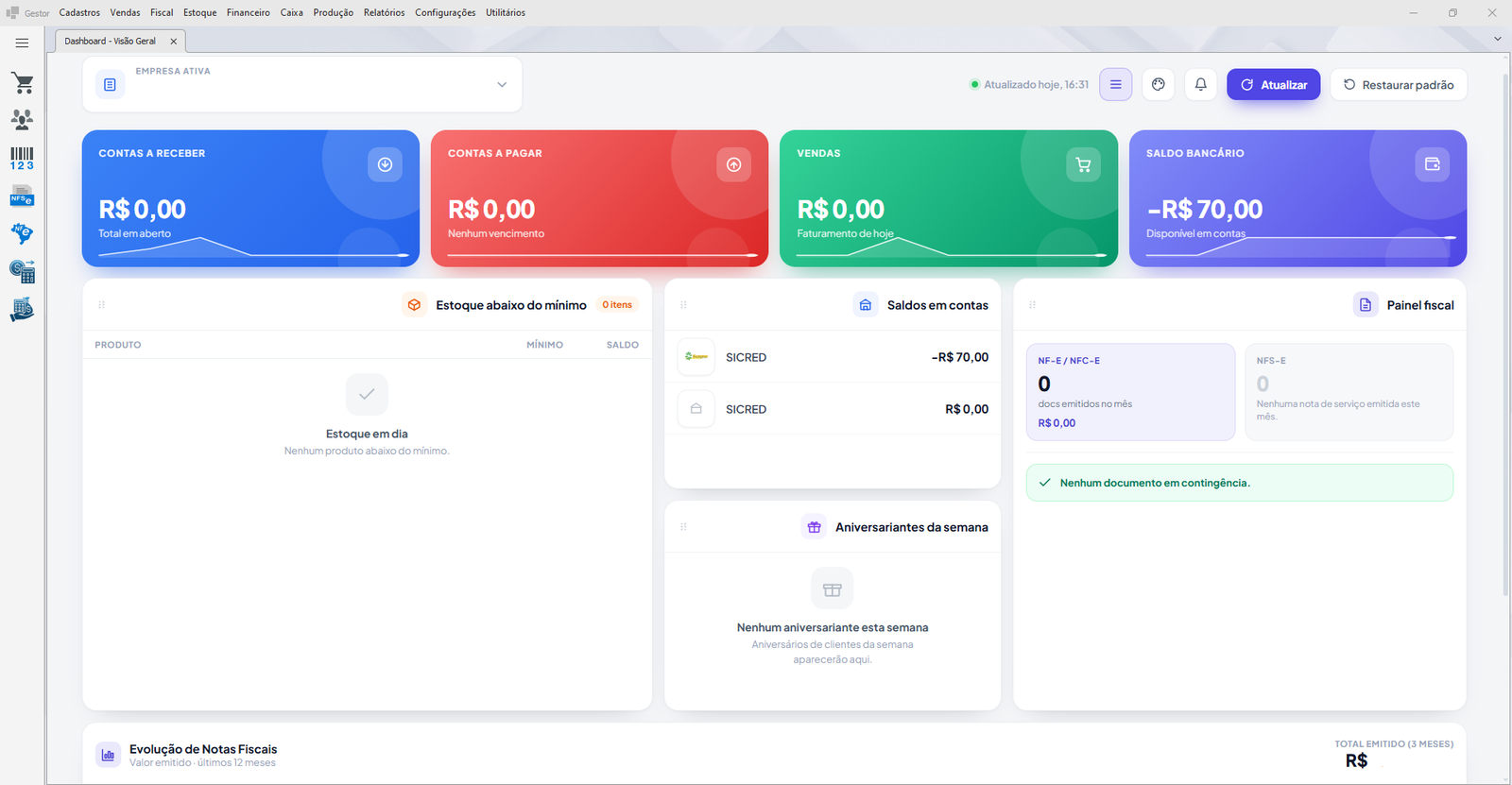Grab the Aniversariantes da semana drag handle
Image resolution: width=1512 pixels, height=785 pixels.
click(x=683, y=527)
